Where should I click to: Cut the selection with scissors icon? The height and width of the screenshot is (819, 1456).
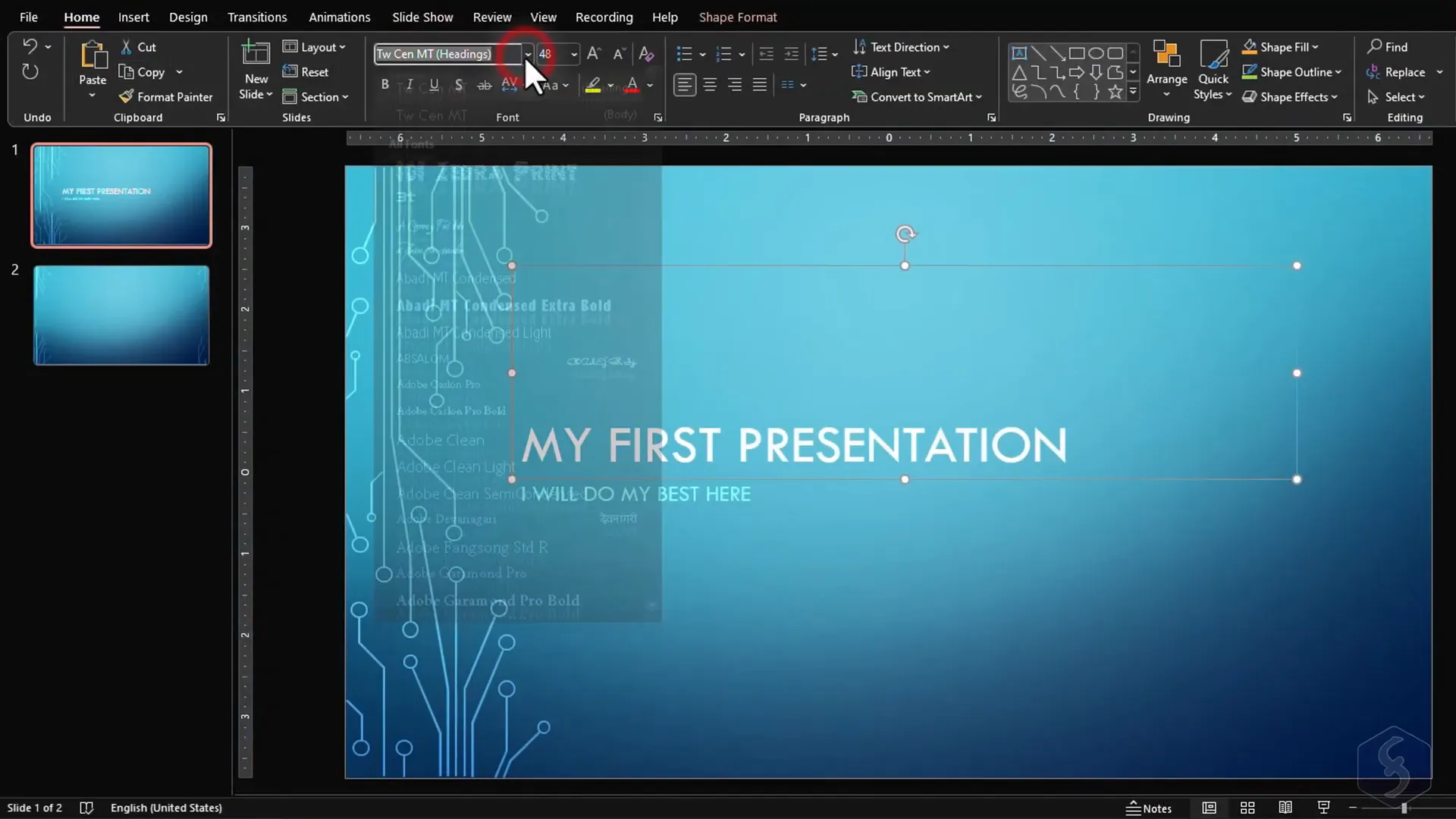126,47
